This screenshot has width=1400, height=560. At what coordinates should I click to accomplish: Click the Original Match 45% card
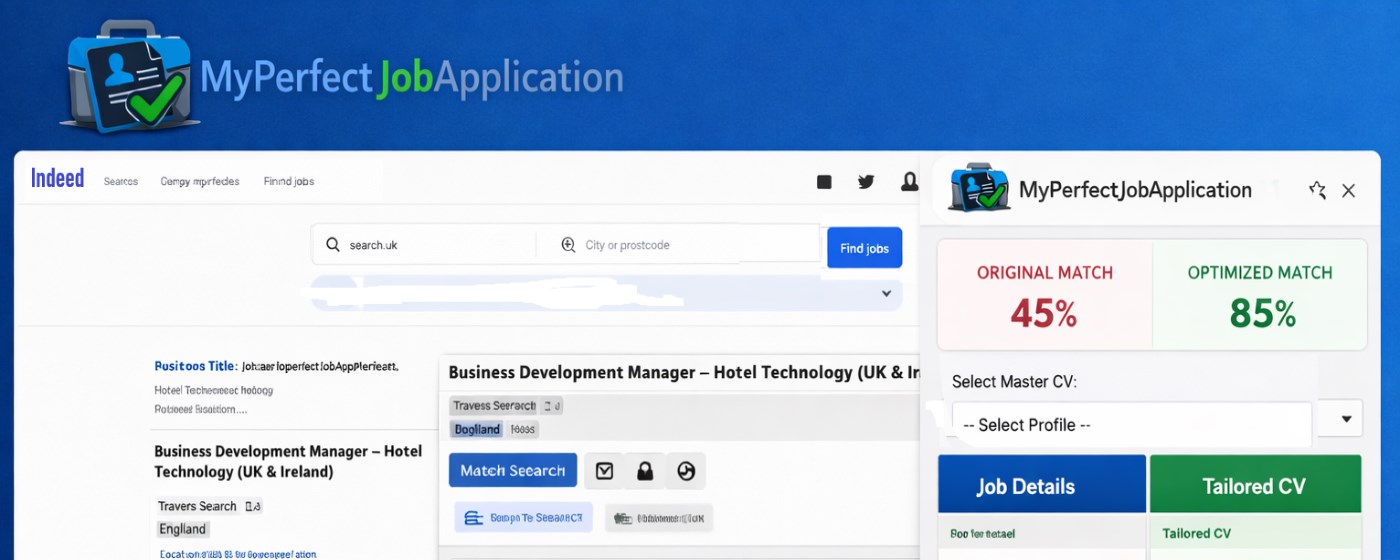click(1045, 295)
